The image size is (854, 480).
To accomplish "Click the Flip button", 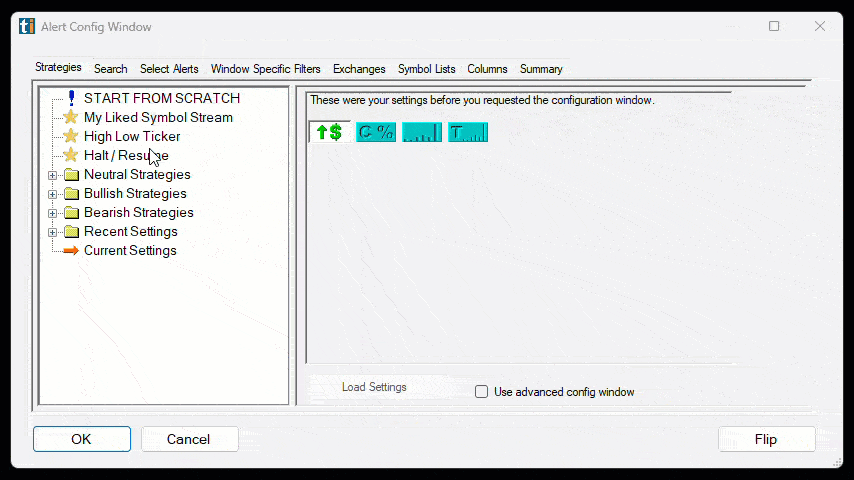I will coord(766,439).
